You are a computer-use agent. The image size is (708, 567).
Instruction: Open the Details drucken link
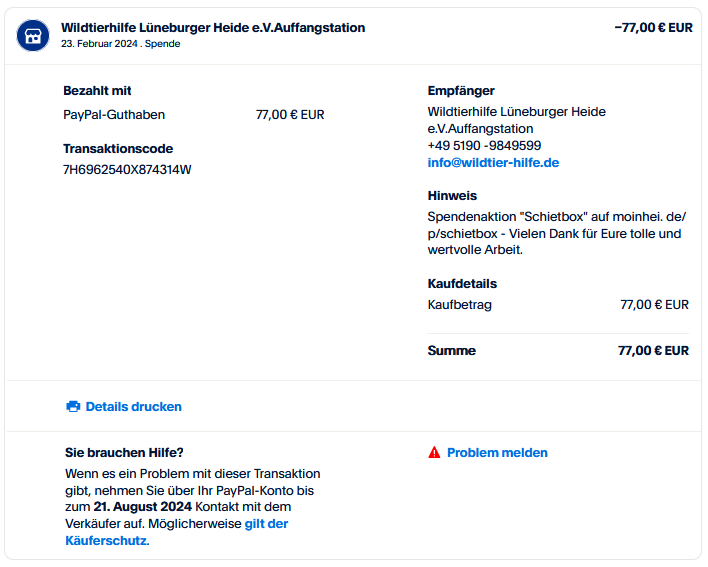pyautogui.click(x=134, y=406)
